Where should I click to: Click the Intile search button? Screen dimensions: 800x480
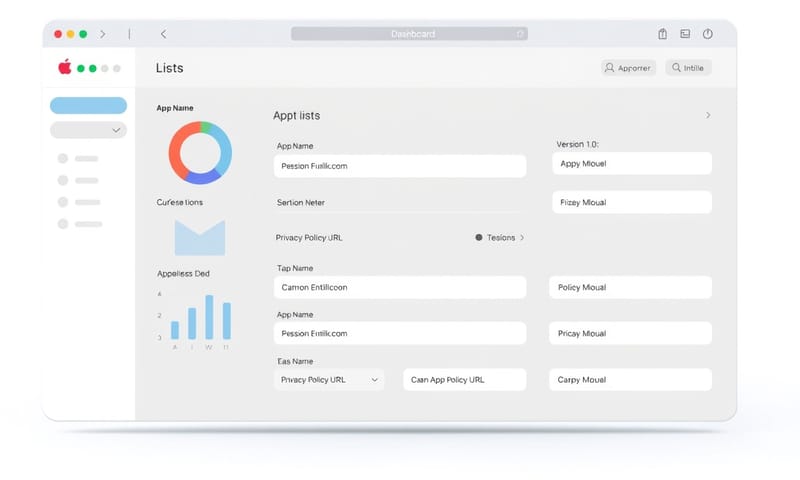[x=688, y=68]
